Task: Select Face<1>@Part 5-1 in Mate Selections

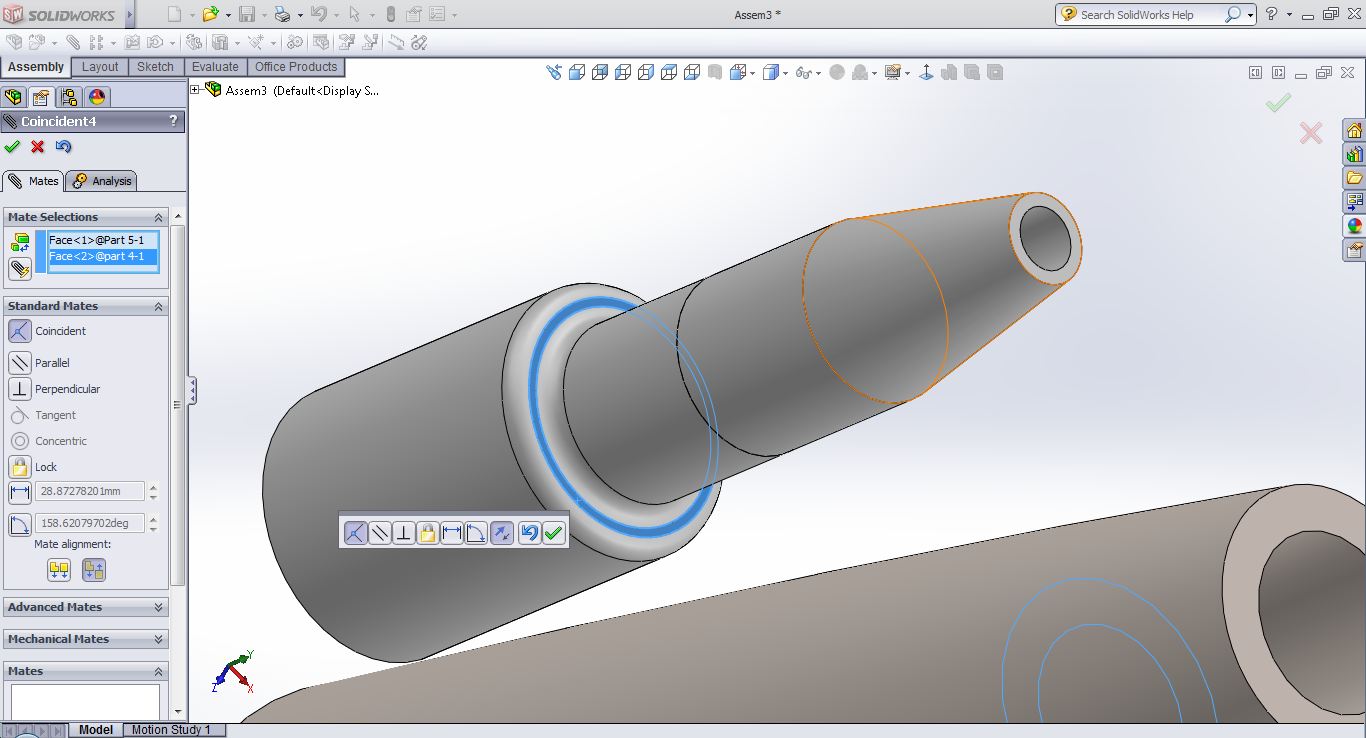Action: [x=96, y=240]
